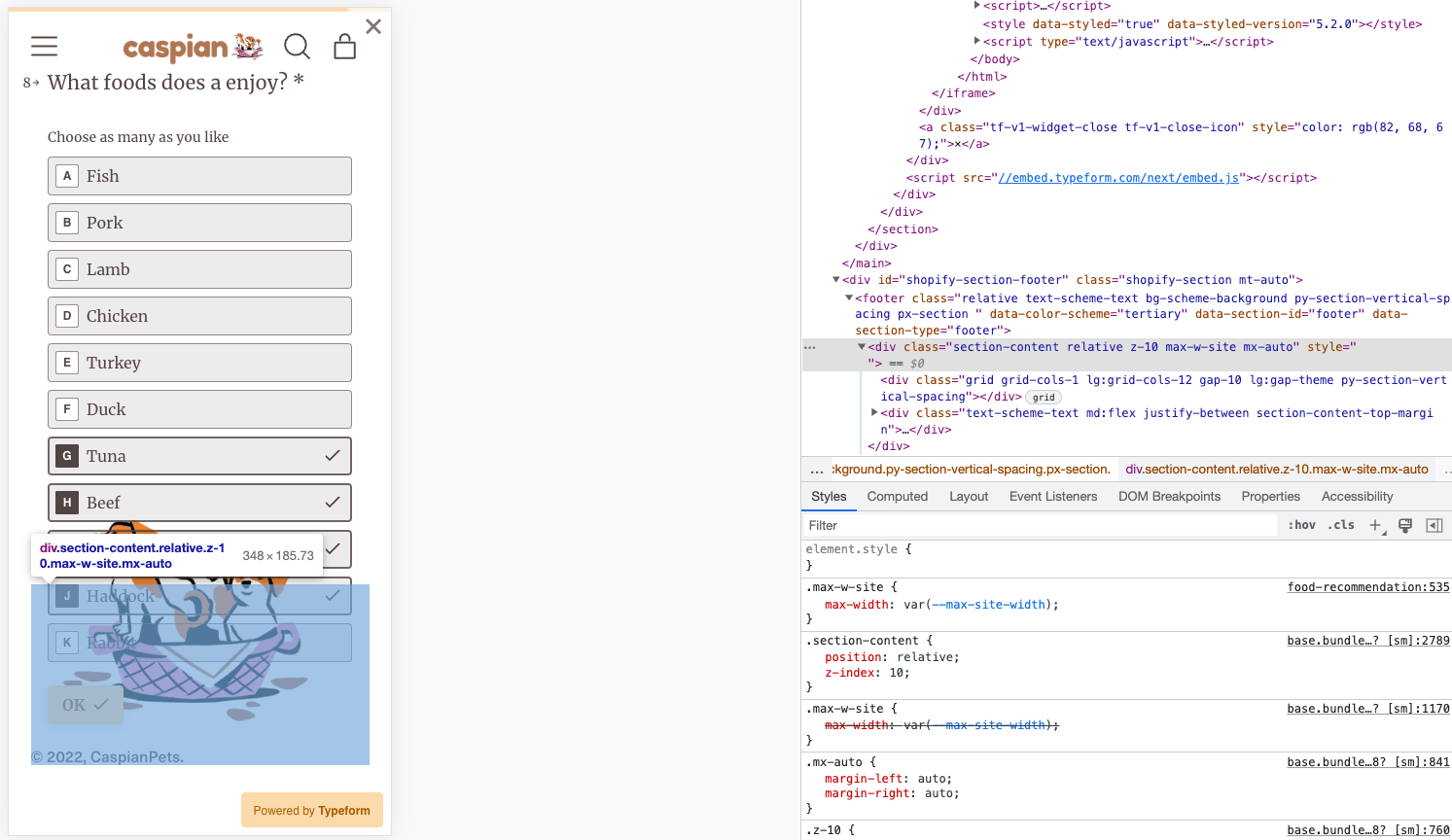Open the Accessibility tab

tap(1357, 497)
